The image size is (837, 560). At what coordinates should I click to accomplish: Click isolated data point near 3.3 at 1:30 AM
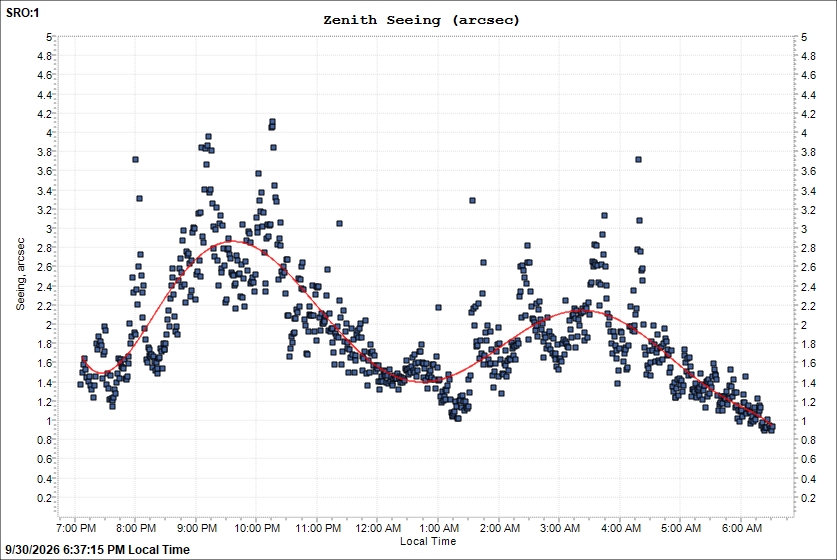tap(472, 201)
